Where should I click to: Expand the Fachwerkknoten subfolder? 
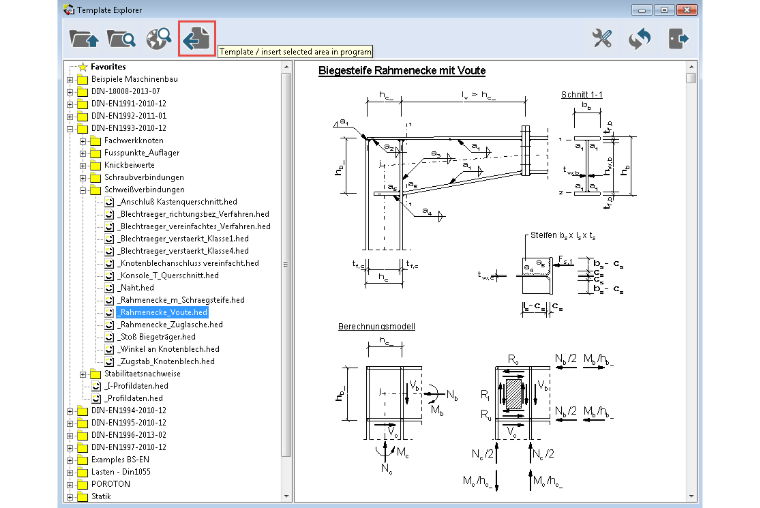[x=83, y=141]
